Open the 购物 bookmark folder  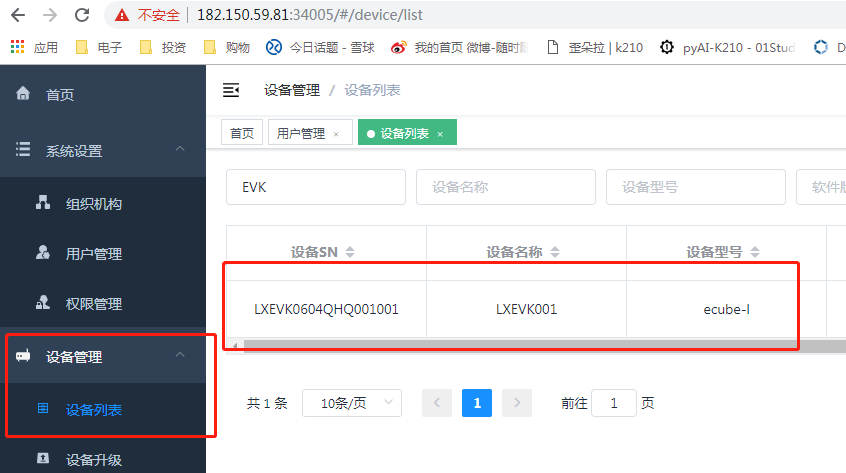227,47
